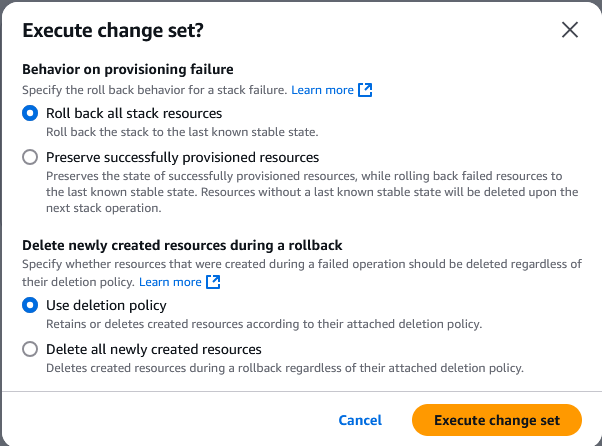
Task: Click the 'Use deletion policy' label text
Action: coord(106,306)
